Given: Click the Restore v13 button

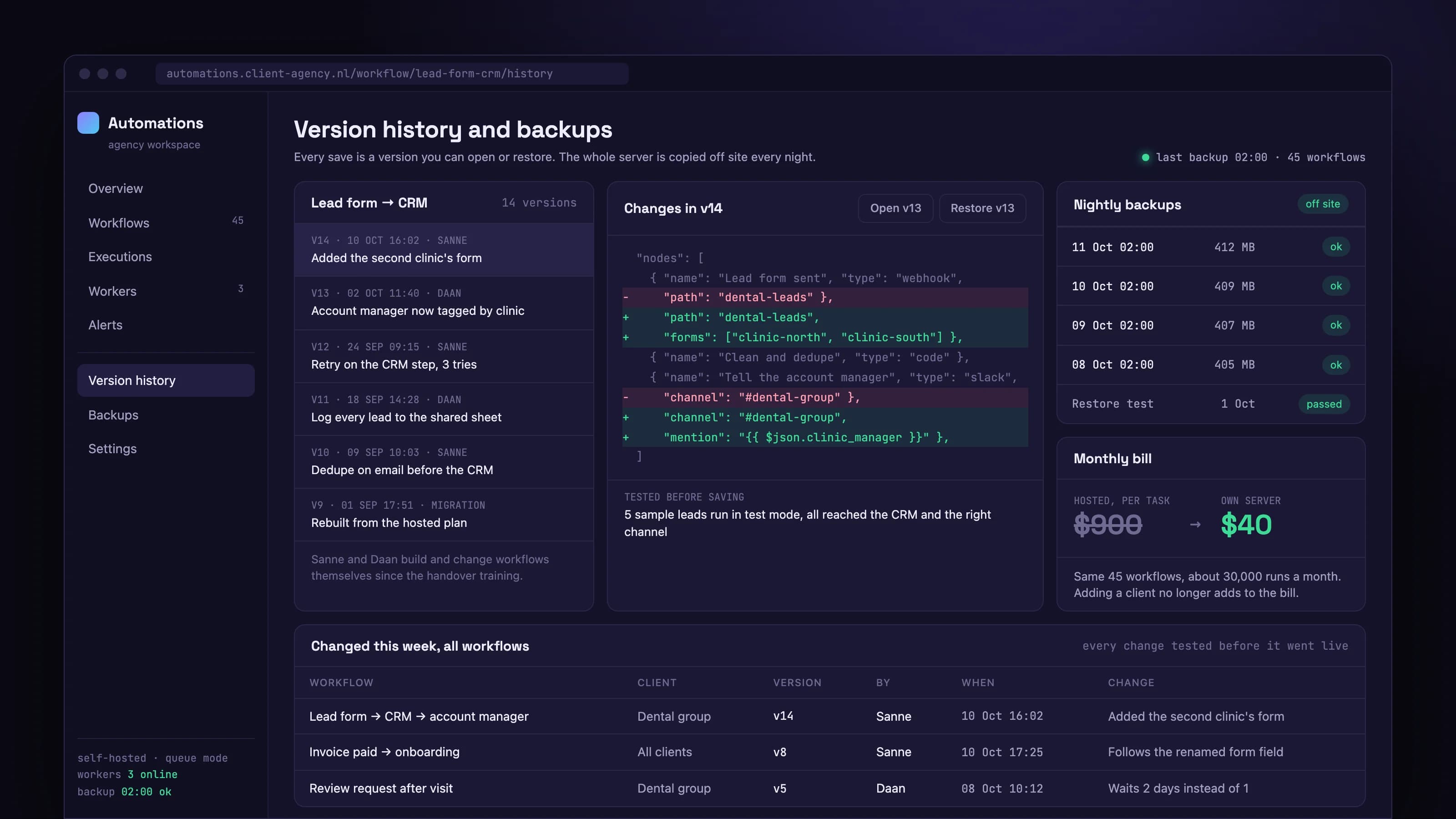Looking at the screenshot, I should (x=982, y=208).
